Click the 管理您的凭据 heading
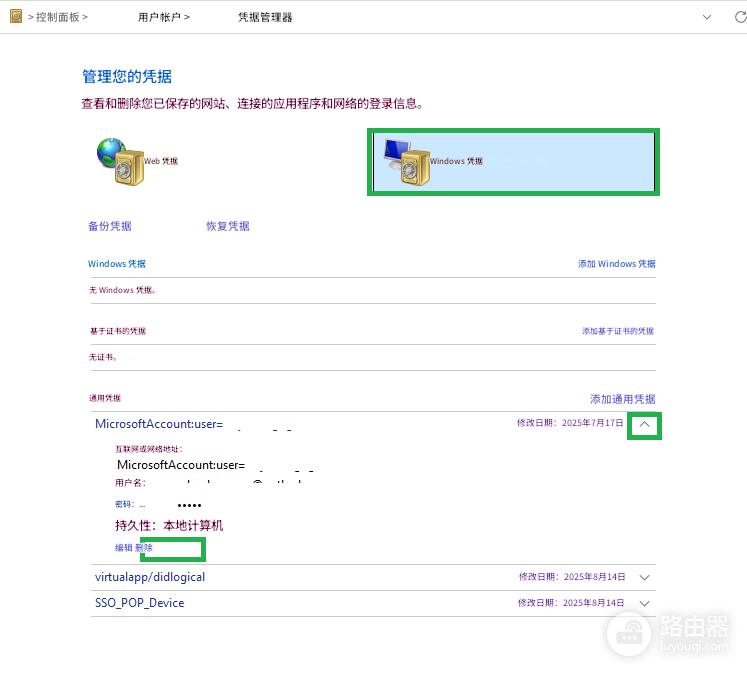747x674 pixels. (127, 76)
